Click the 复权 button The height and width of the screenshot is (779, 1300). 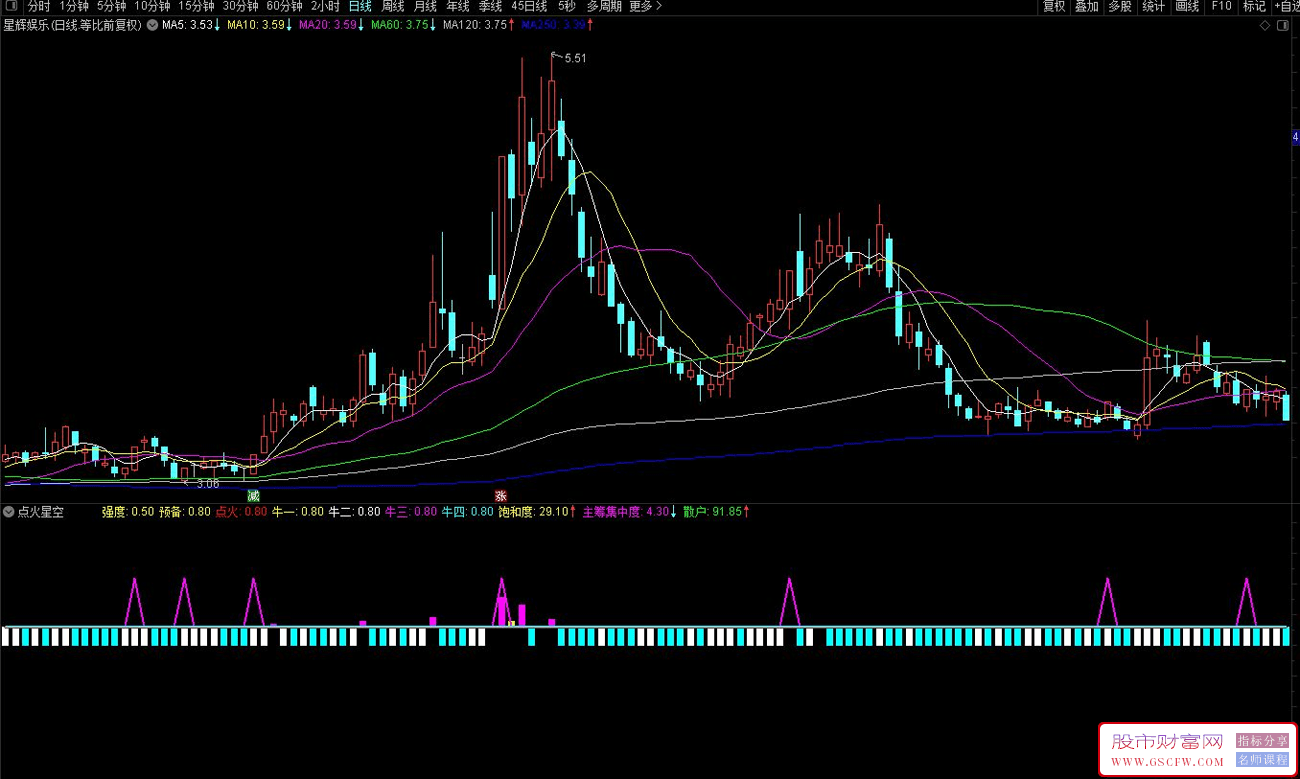[x=1054, y=6]
